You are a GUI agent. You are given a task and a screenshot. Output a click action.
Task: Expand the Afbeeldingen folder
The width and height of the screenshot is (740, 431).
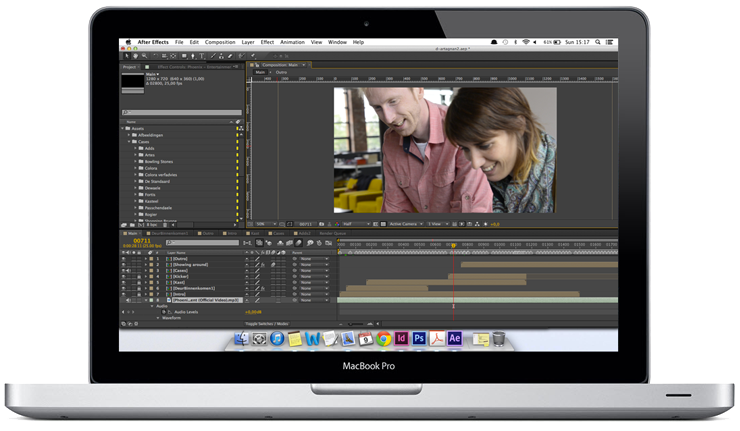coord(129,135)
